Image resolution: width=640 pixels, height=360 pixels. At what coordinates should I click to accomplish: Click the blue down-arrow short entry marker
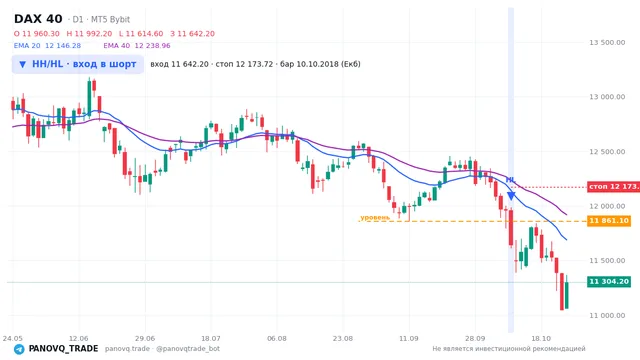click(511, 196)
